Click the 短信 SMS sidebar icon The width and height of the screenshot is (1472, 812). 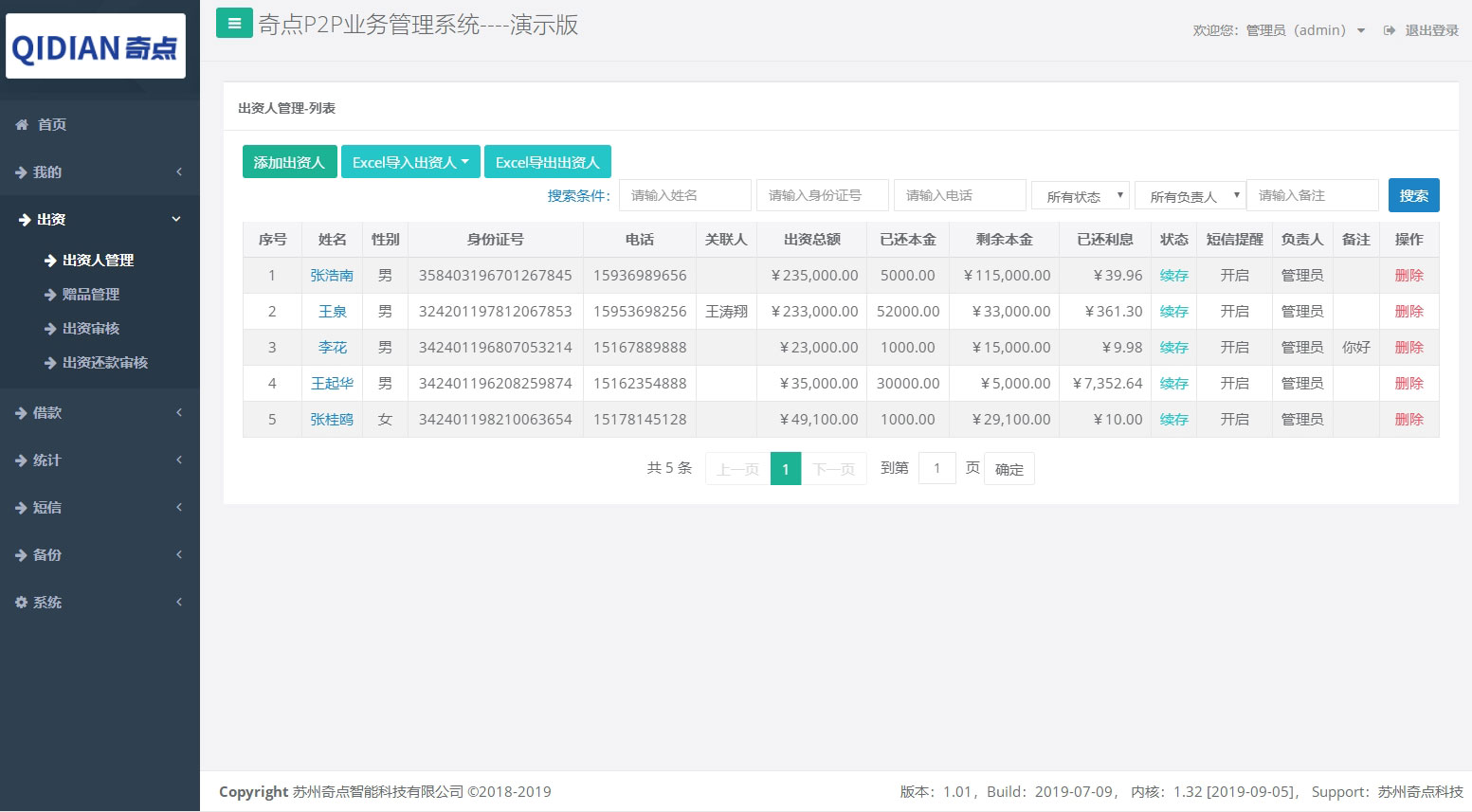[x=22, y=507]
